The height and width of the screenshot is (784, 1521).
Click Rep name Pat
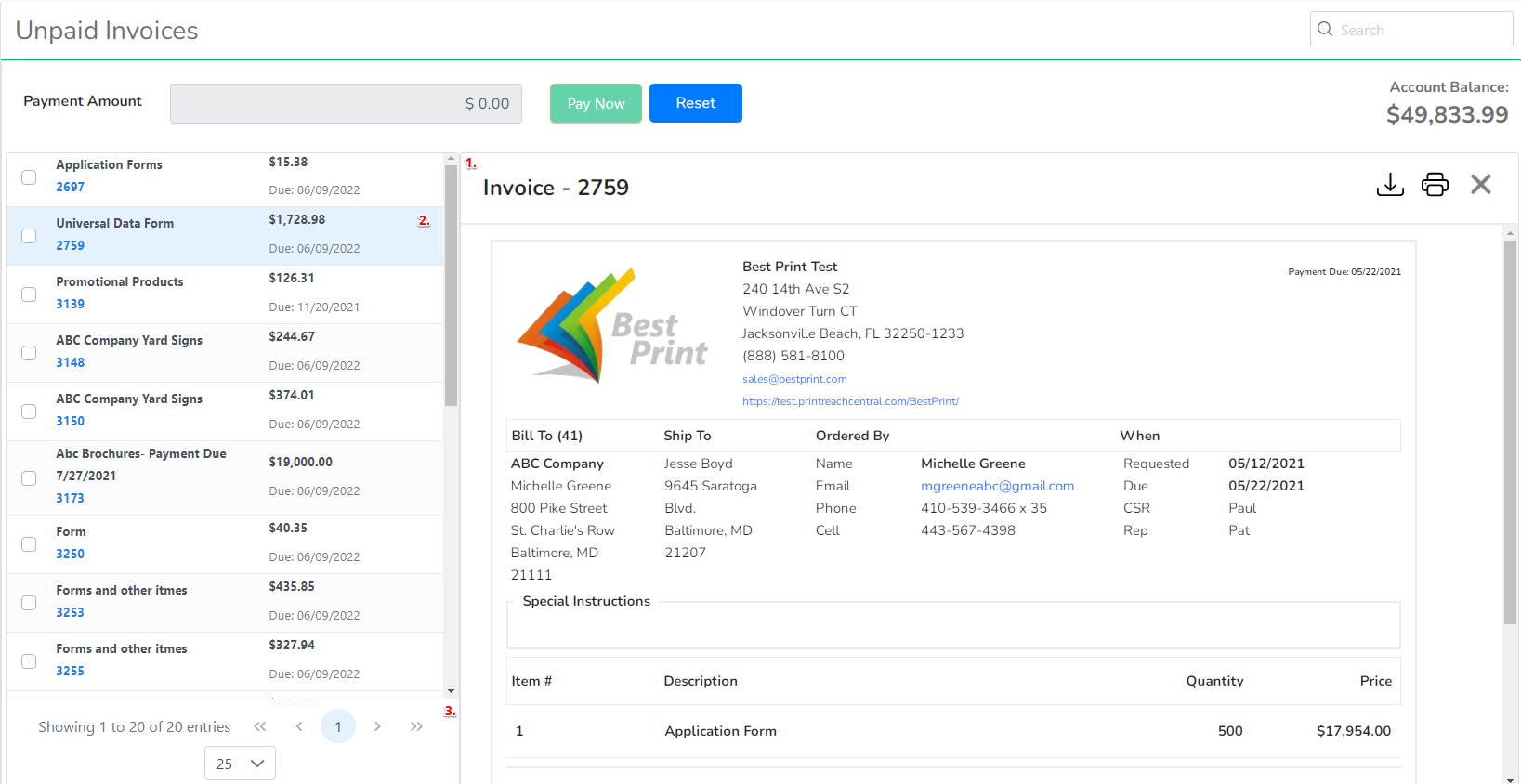(1239, 530)
